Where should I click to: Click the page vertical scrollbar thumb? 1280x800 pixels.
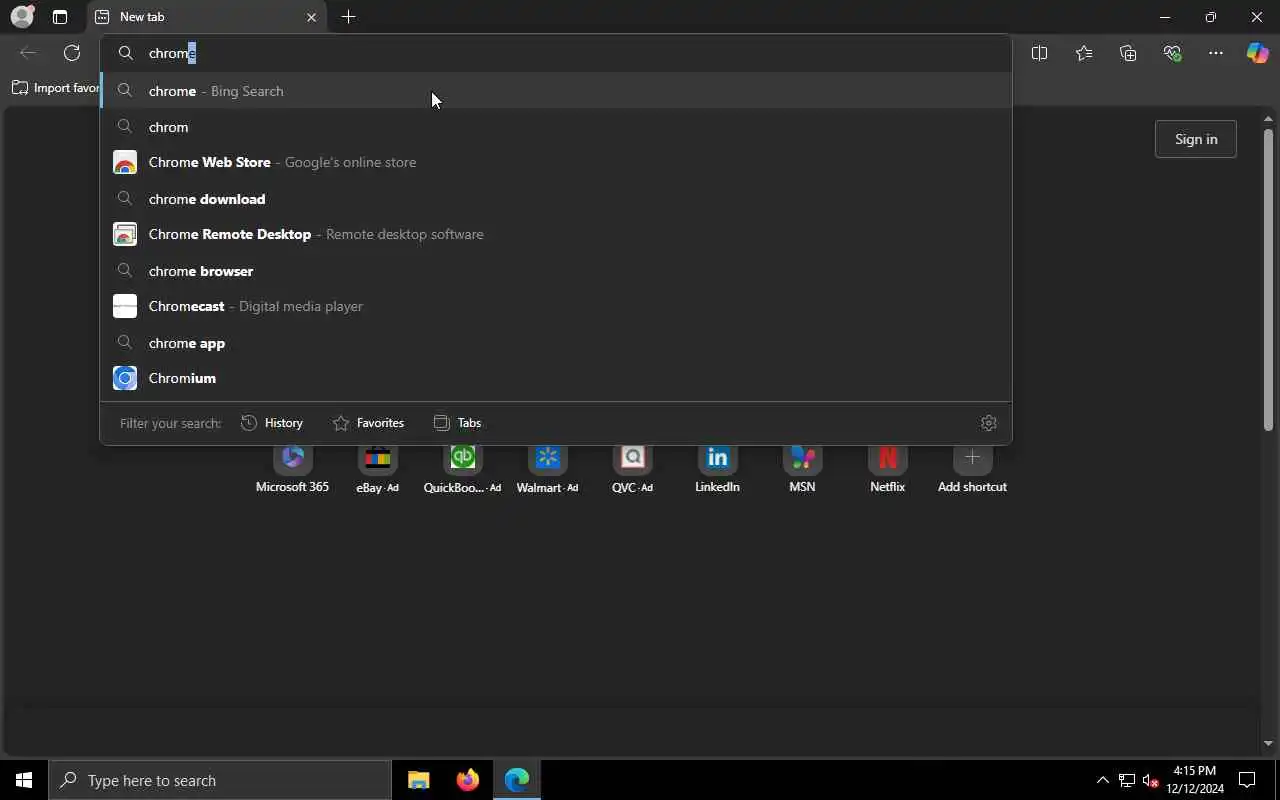coord(1268,280)
